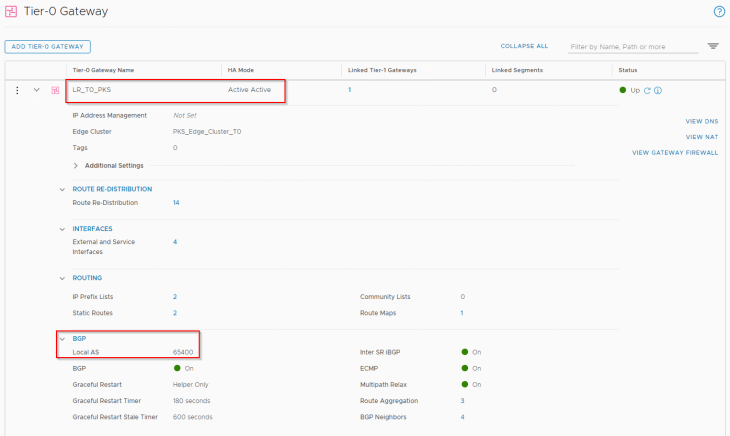Screen dimensions: 730x436
Task: Open the Route Re-Distribution count 14
Action: (x=176, y=203)
